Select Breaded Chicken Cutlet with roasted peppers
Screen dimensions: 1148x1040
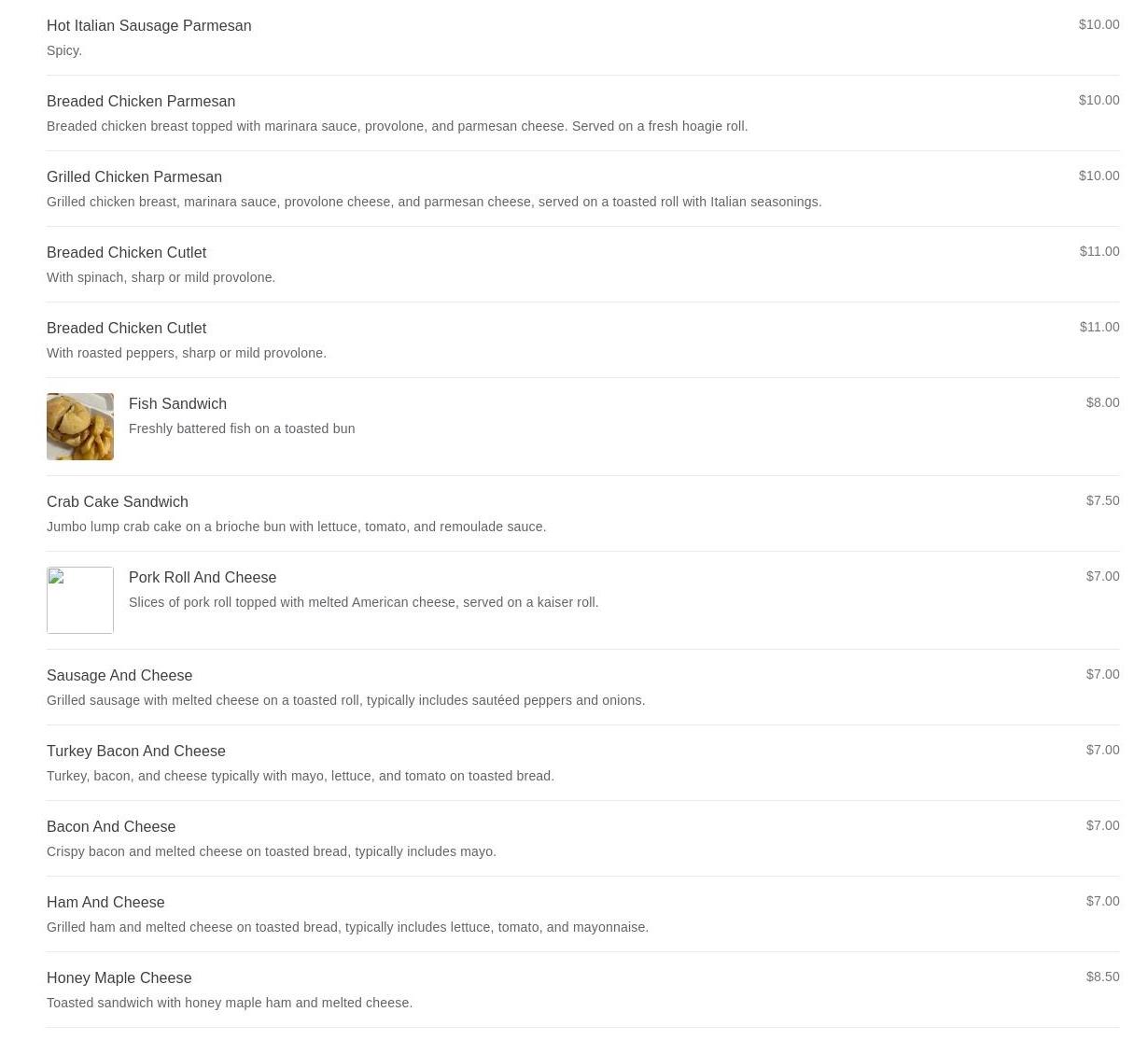click(x=583, y=340)
